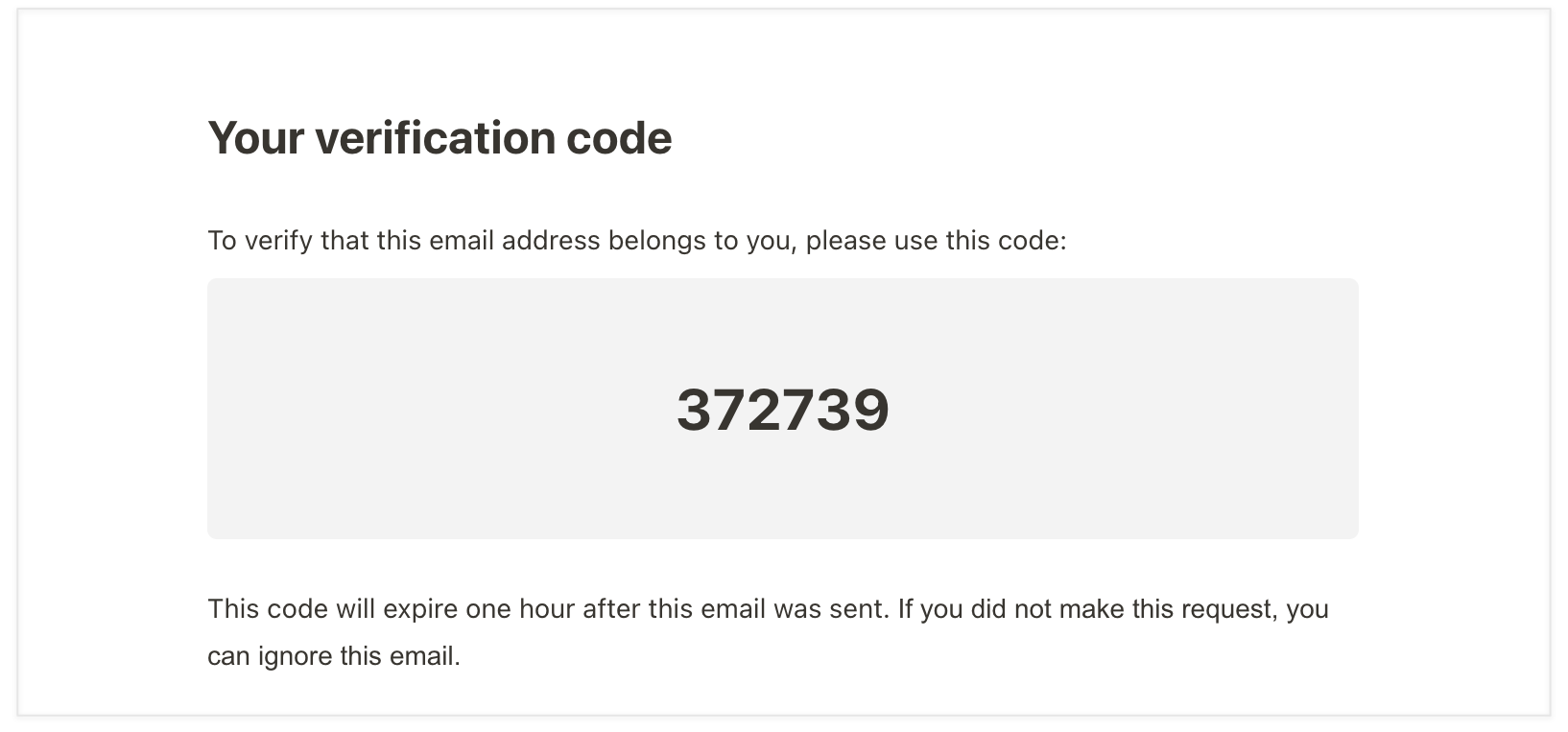Click the text "This code will expire"
The image size is (1568, 732).
pyautogui.click(x=333, y=609)
